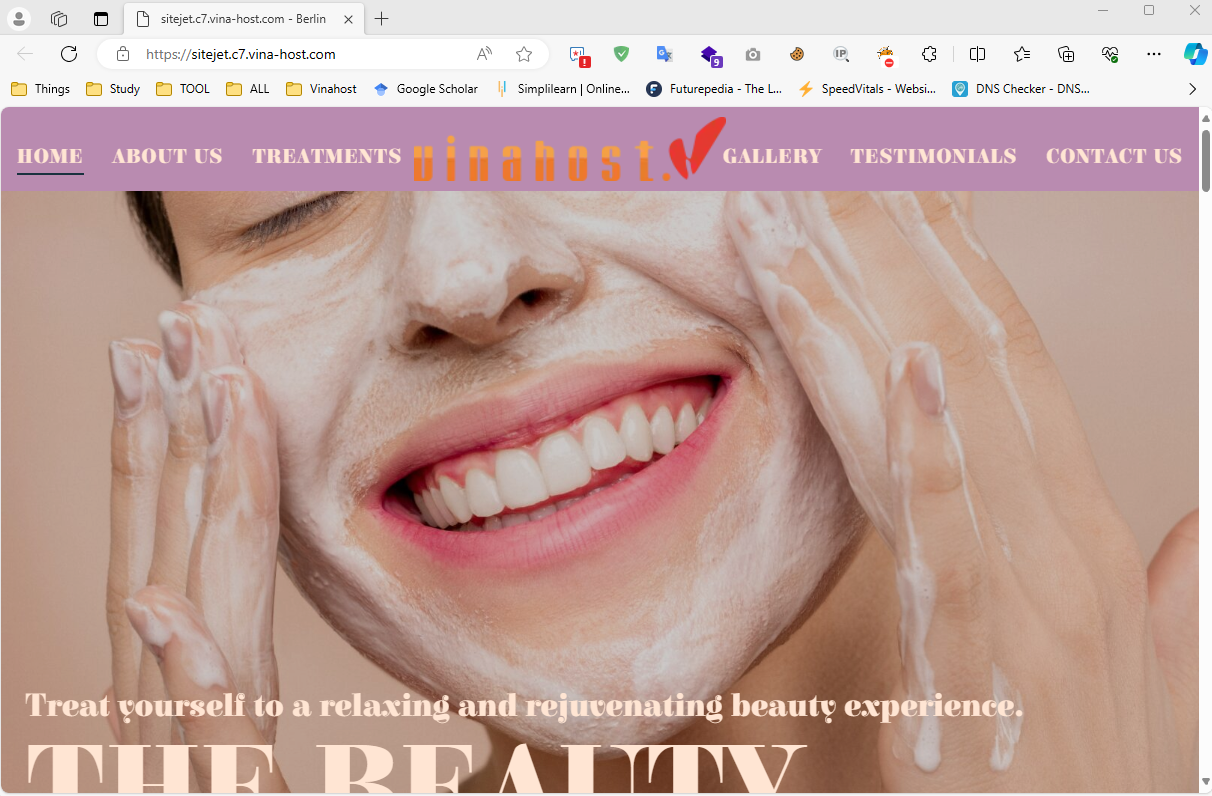
Task: Refresh the current page
Action: (x=69, y=54)
